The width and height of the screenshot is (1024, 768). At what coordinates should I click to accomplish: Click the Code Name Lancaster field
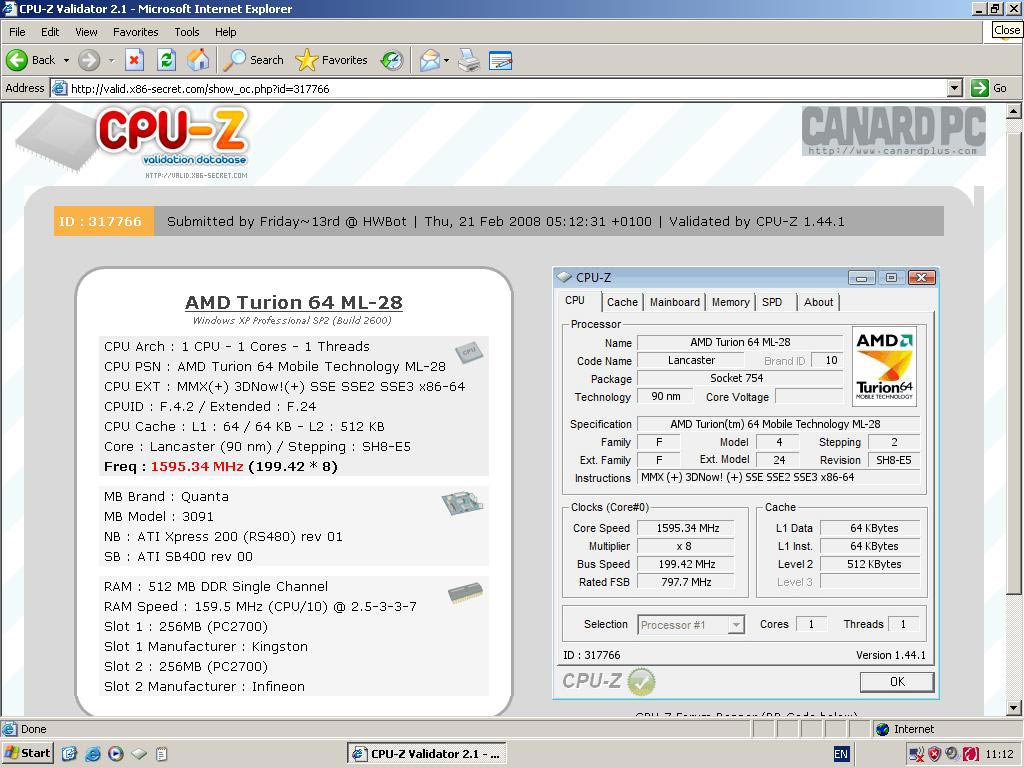690,360
